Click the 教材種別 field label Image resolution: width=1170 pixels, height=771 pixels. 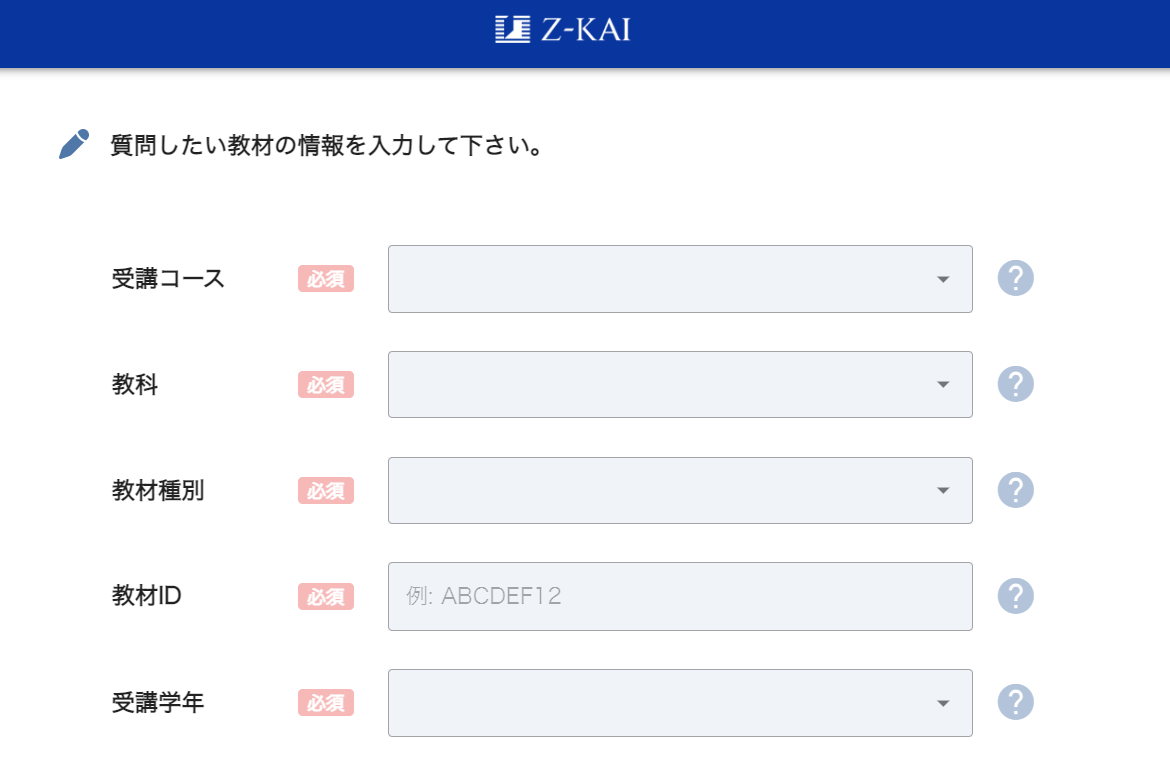pos(158,491)
